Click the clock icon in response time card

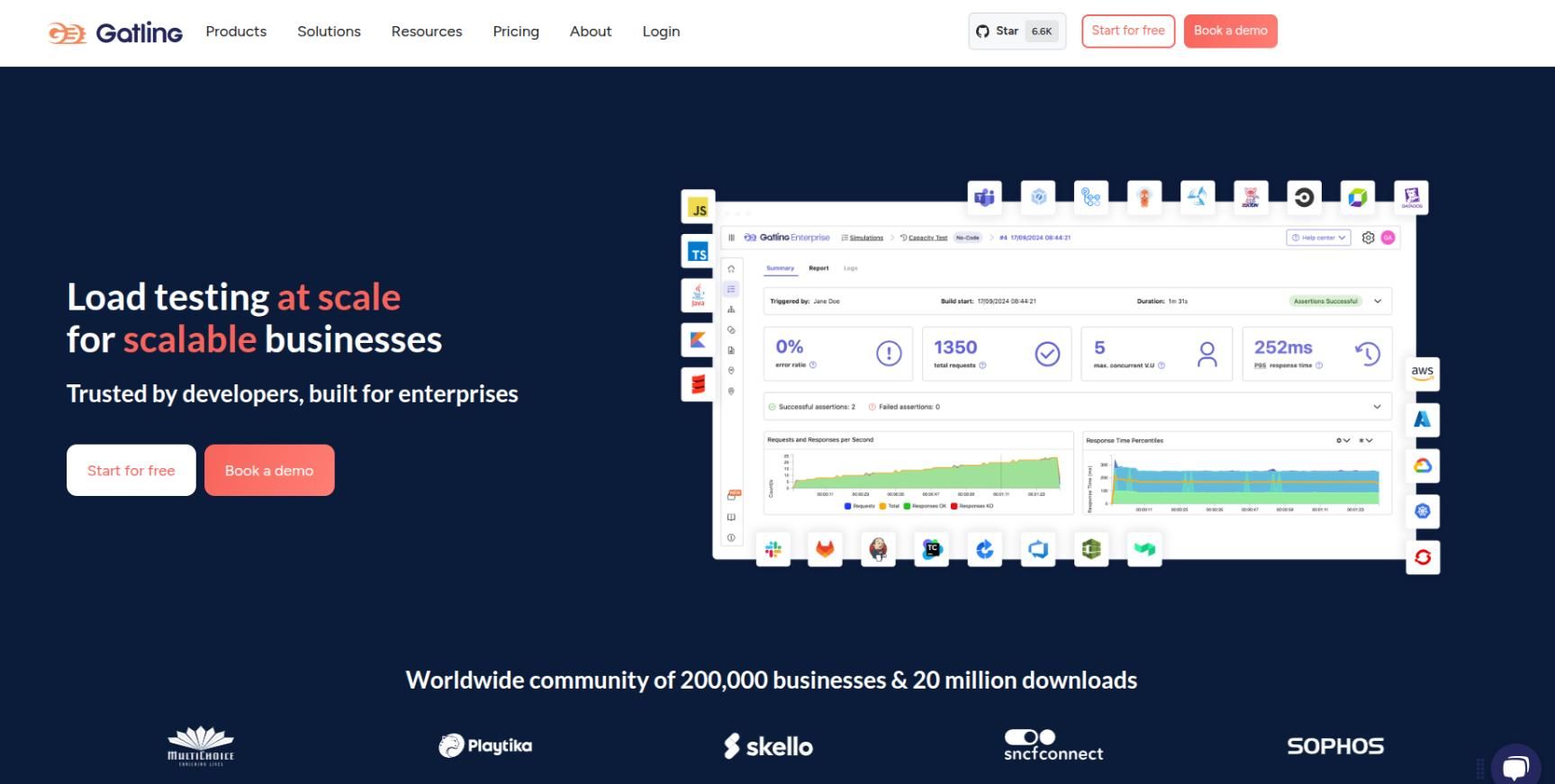pos(1368,354)
